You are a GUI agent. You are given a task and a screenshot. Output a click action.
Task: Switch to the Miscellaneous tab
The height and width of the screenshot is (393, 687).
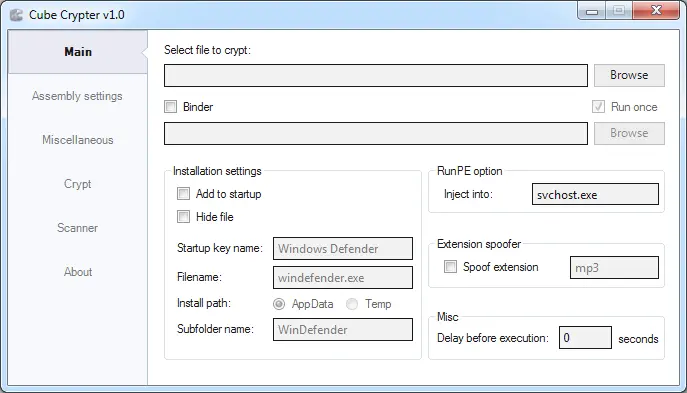pyautogui.click(x=78, y=140)
